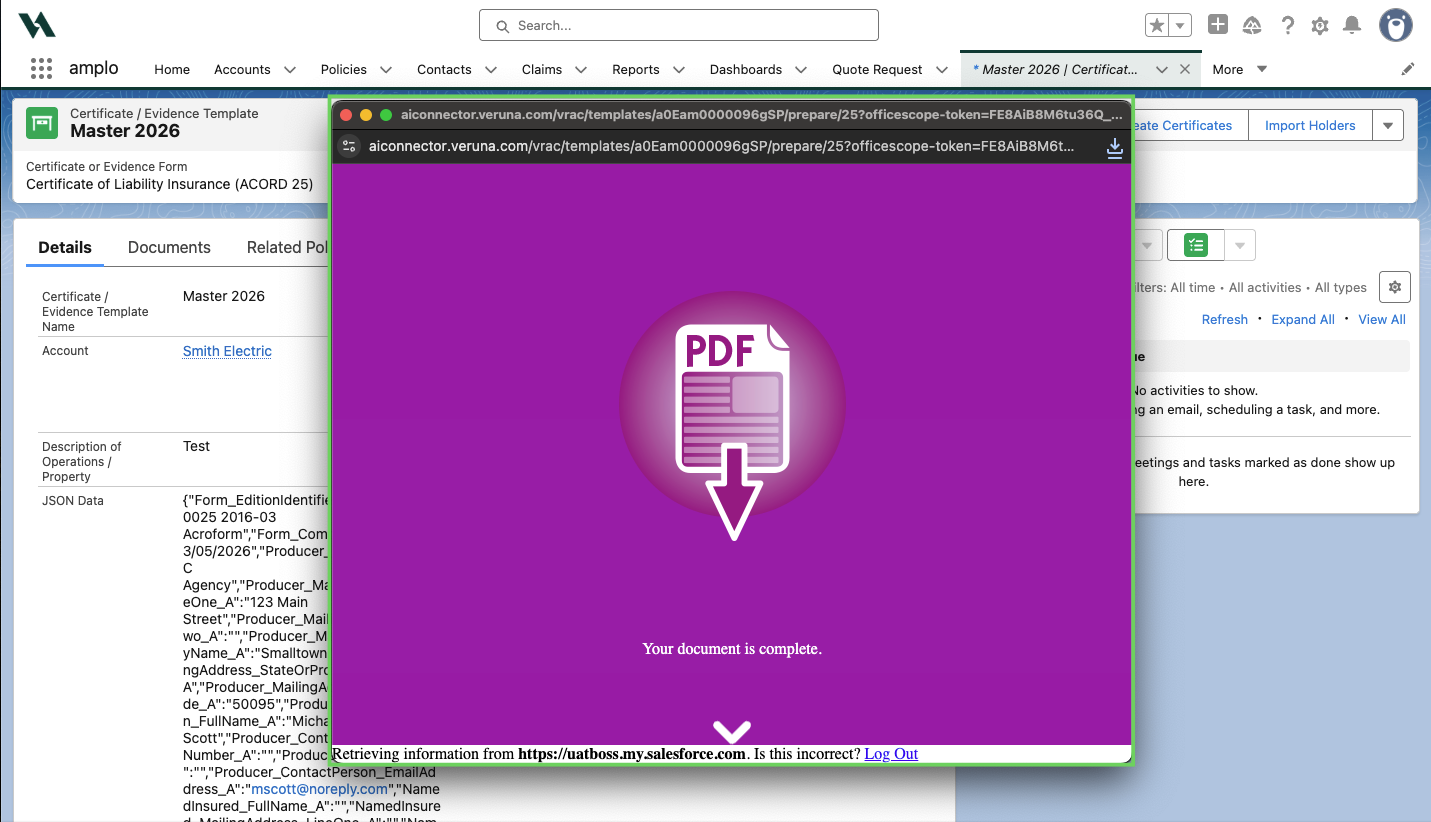Open the Smith Electric account link
The width and height of the screenshot is (1431, 822).
[x=227, y=351]
